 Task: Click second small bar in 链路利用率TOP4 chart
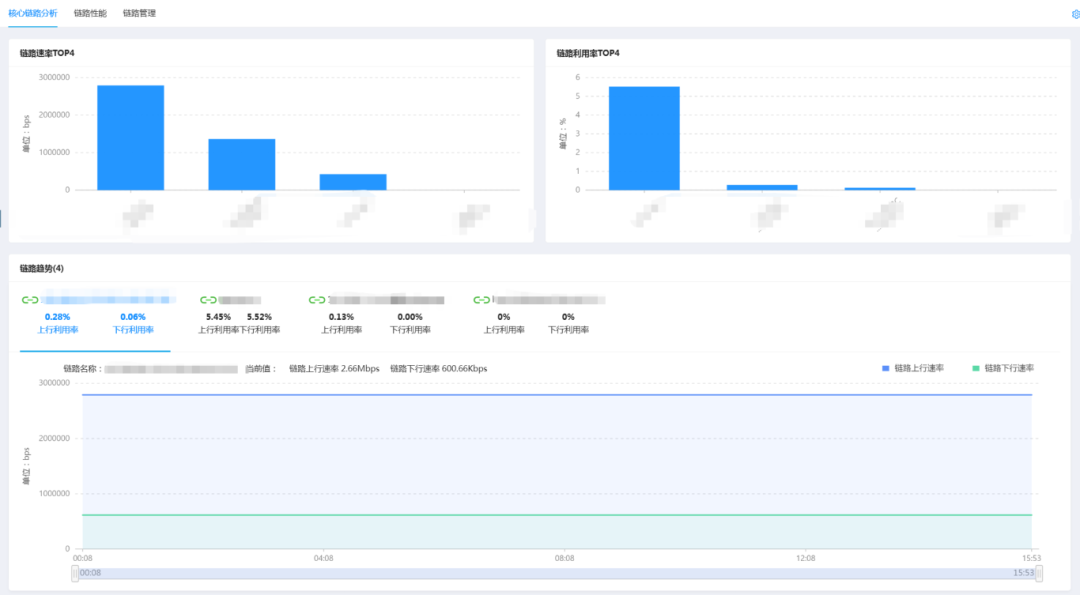762,187
